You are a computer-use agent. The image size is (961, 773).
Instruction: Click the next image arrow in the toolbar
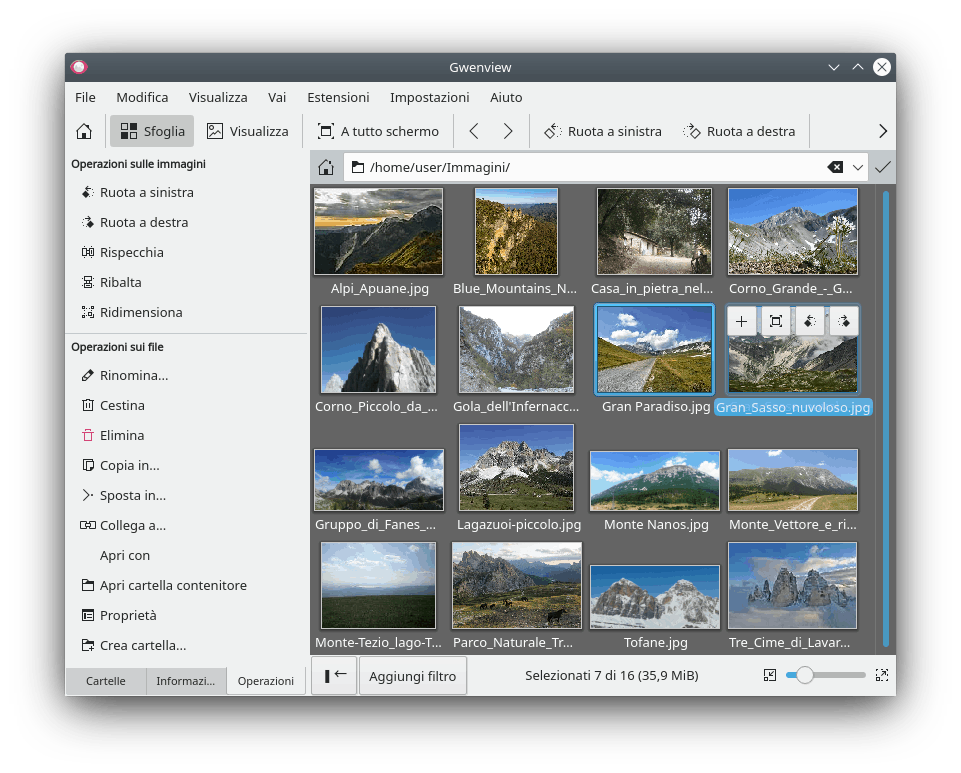[508, 131]
